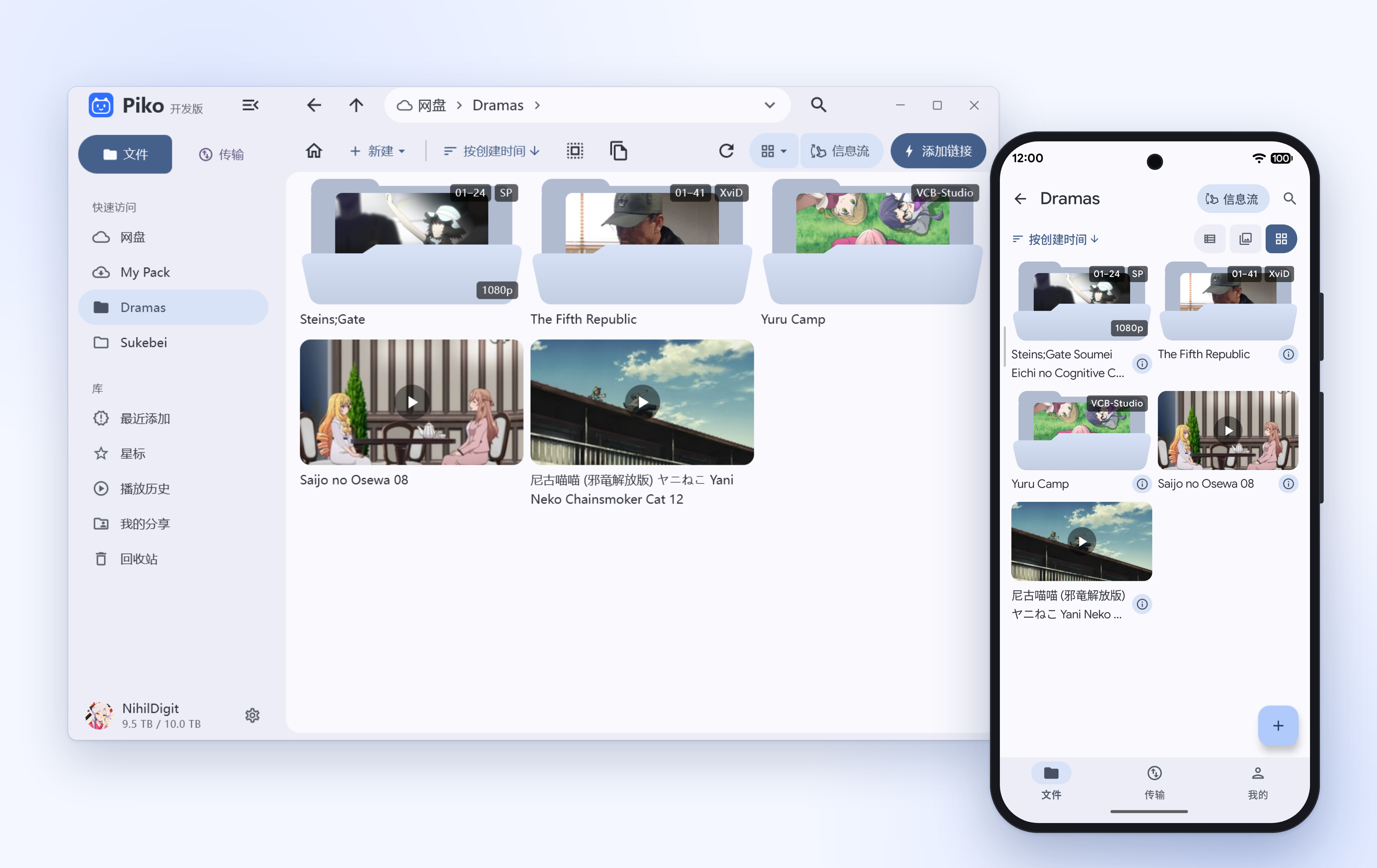Open Sukebei folder in sidebar
This screenshot has width=1377, height=868.
click(x=173, y=342)
